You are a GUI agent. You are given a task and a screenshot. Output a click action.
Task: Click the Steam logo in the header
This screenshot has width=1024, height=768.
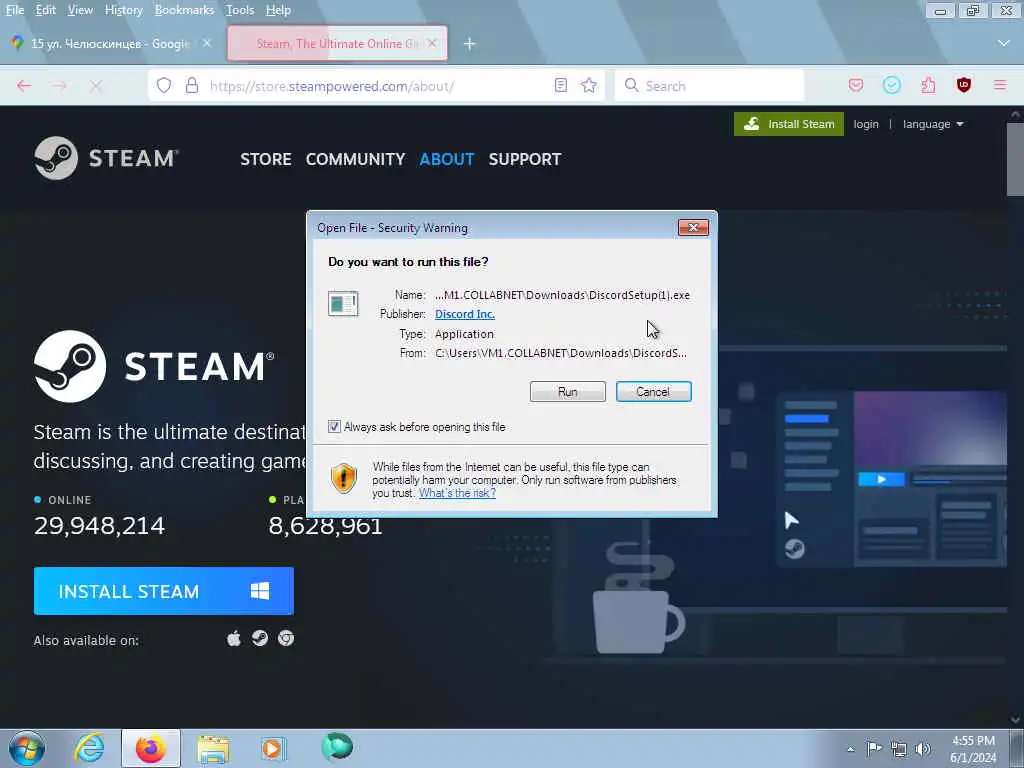(x=105, y=158)
